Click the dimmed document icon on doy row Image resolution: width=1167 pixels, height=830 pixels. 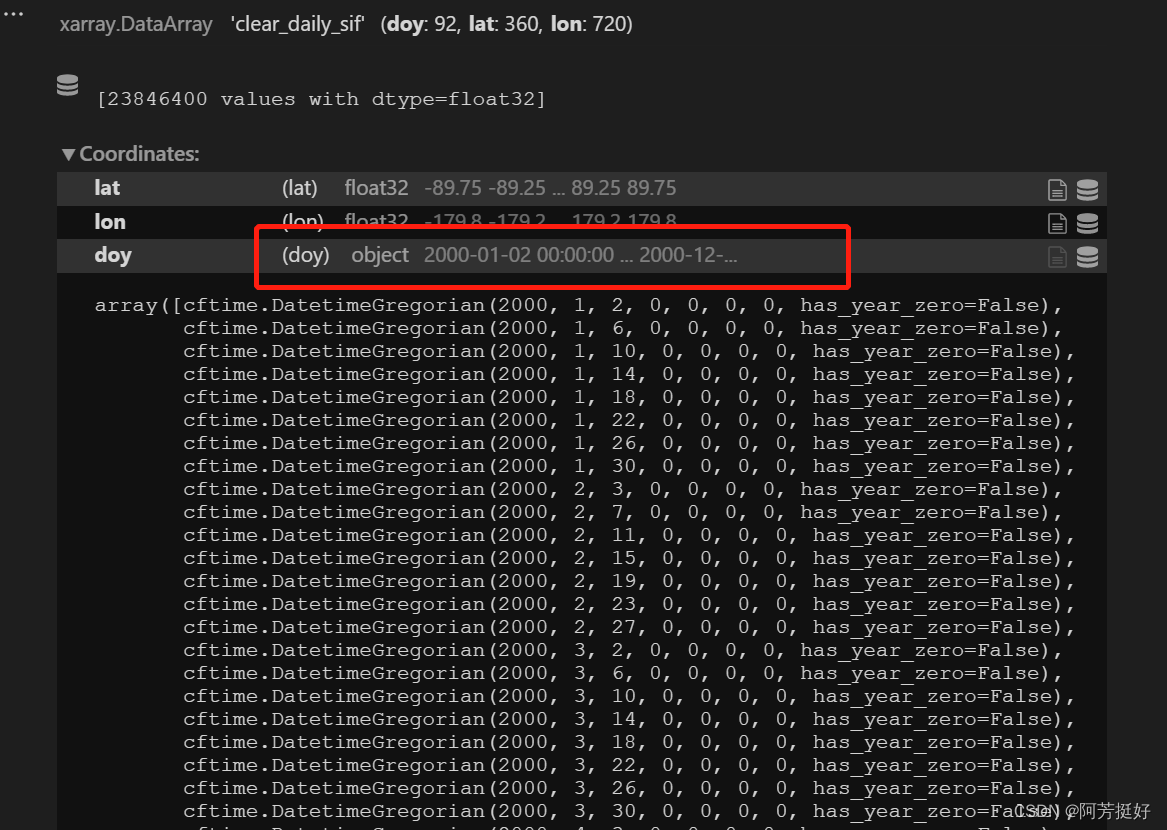(x=1057, y=256)
